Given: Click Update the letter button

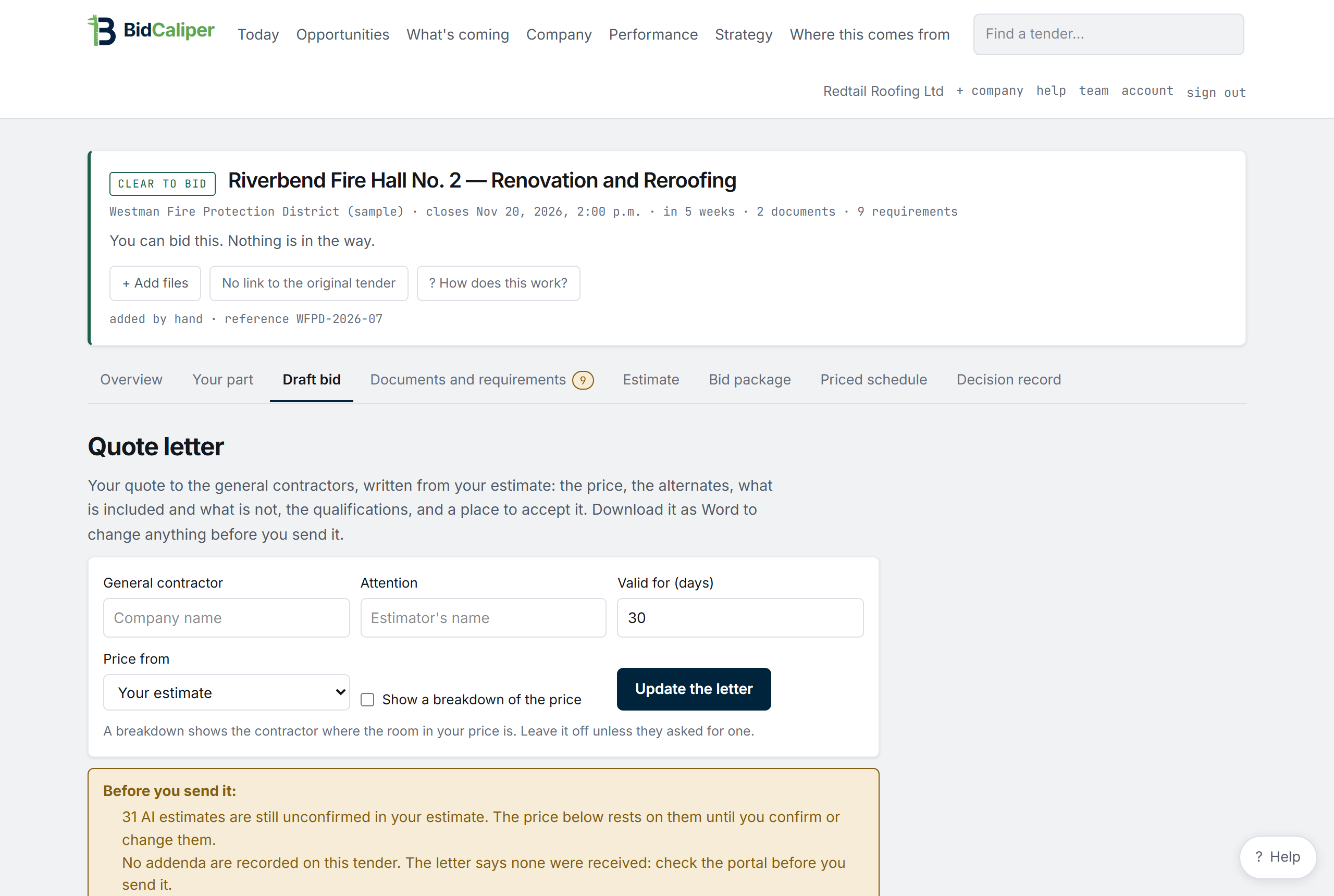Looking at the screenshot, I should [693, 689].
